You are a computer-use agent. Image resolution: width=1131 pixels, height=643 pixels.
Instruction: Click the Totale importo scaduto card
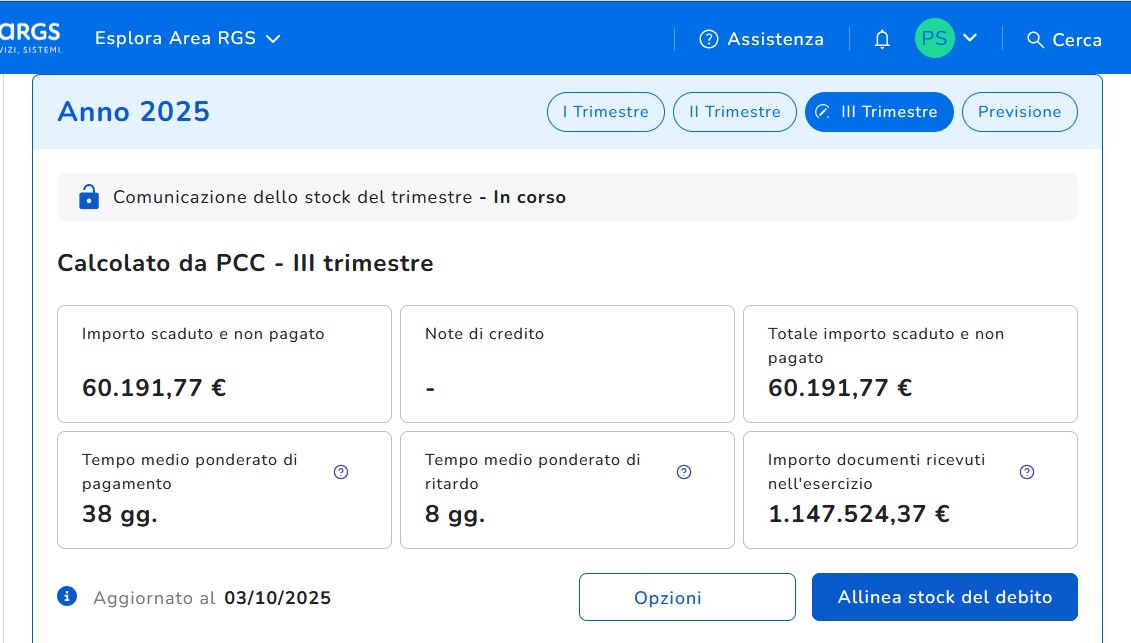pos(910,364)
